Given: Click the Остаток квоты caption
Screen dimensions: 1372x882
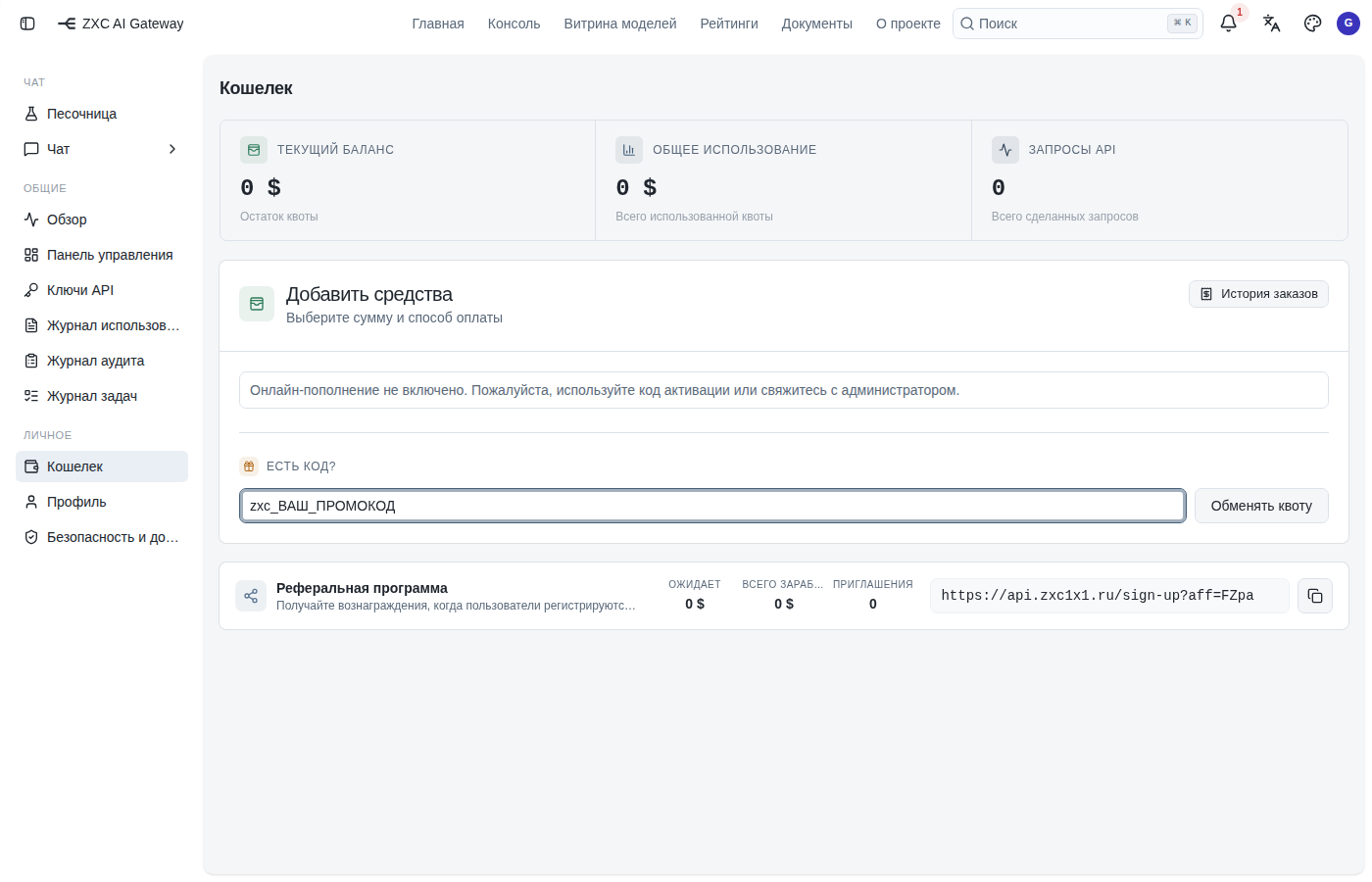Looking at the screenshot, I should [x=279, y=217].
